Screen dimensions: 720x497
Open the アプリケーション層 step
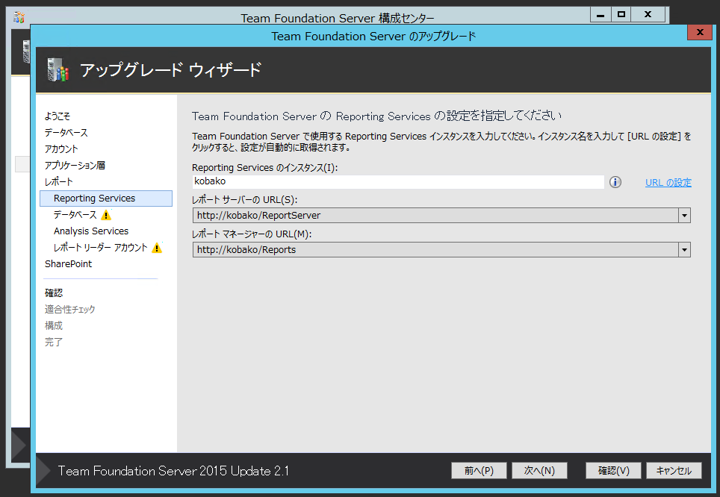click(x=75, y=165)
